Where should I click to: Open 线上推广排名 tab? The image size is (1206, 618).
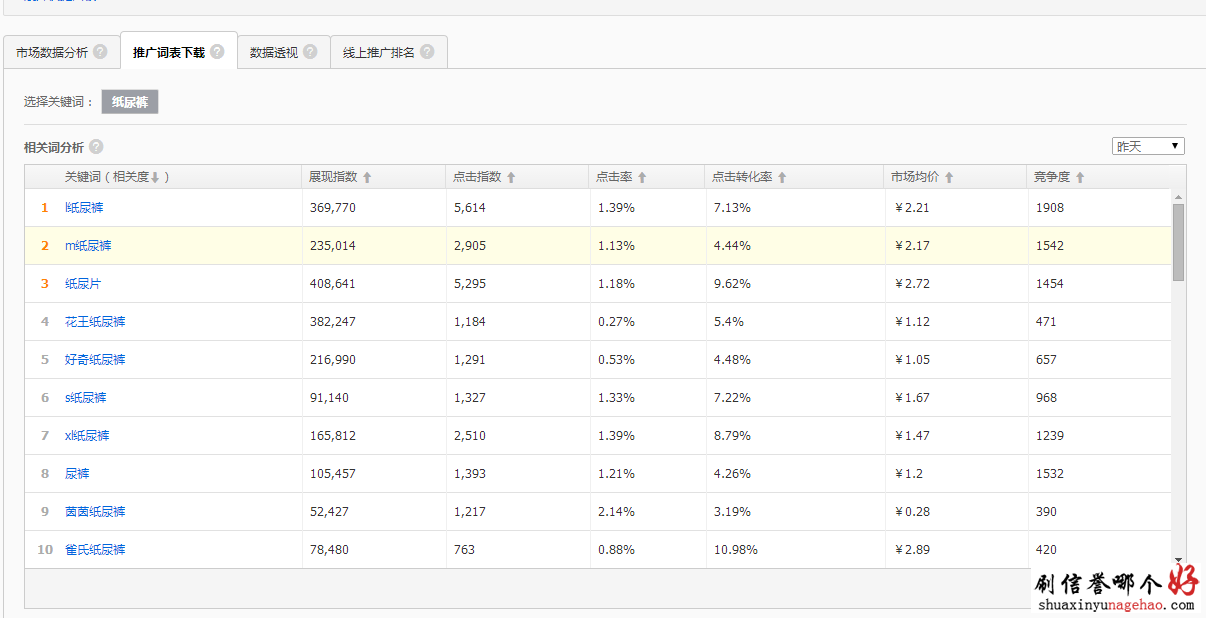[378, 52]
